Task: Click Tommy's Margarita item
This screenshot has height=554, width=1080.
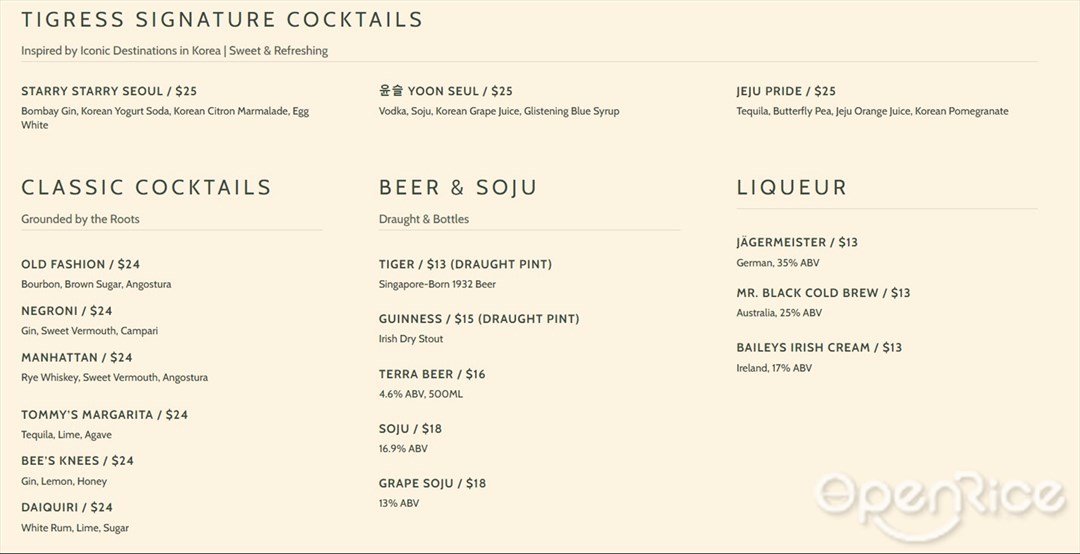Action: coord(105,415)
